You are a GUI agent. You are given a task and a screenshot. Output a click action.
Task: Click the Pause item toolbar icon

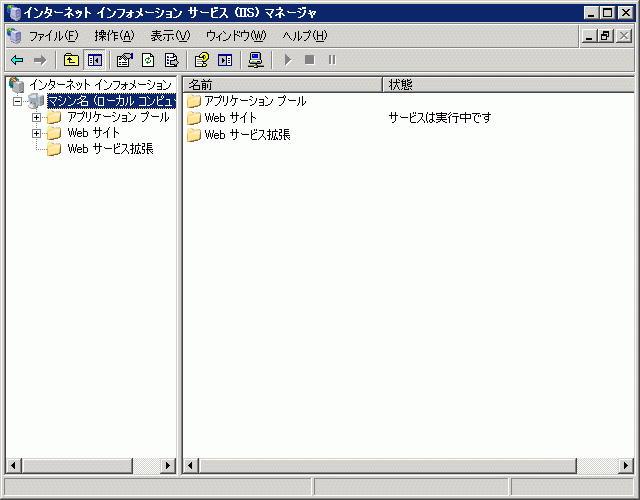[332, 60]
